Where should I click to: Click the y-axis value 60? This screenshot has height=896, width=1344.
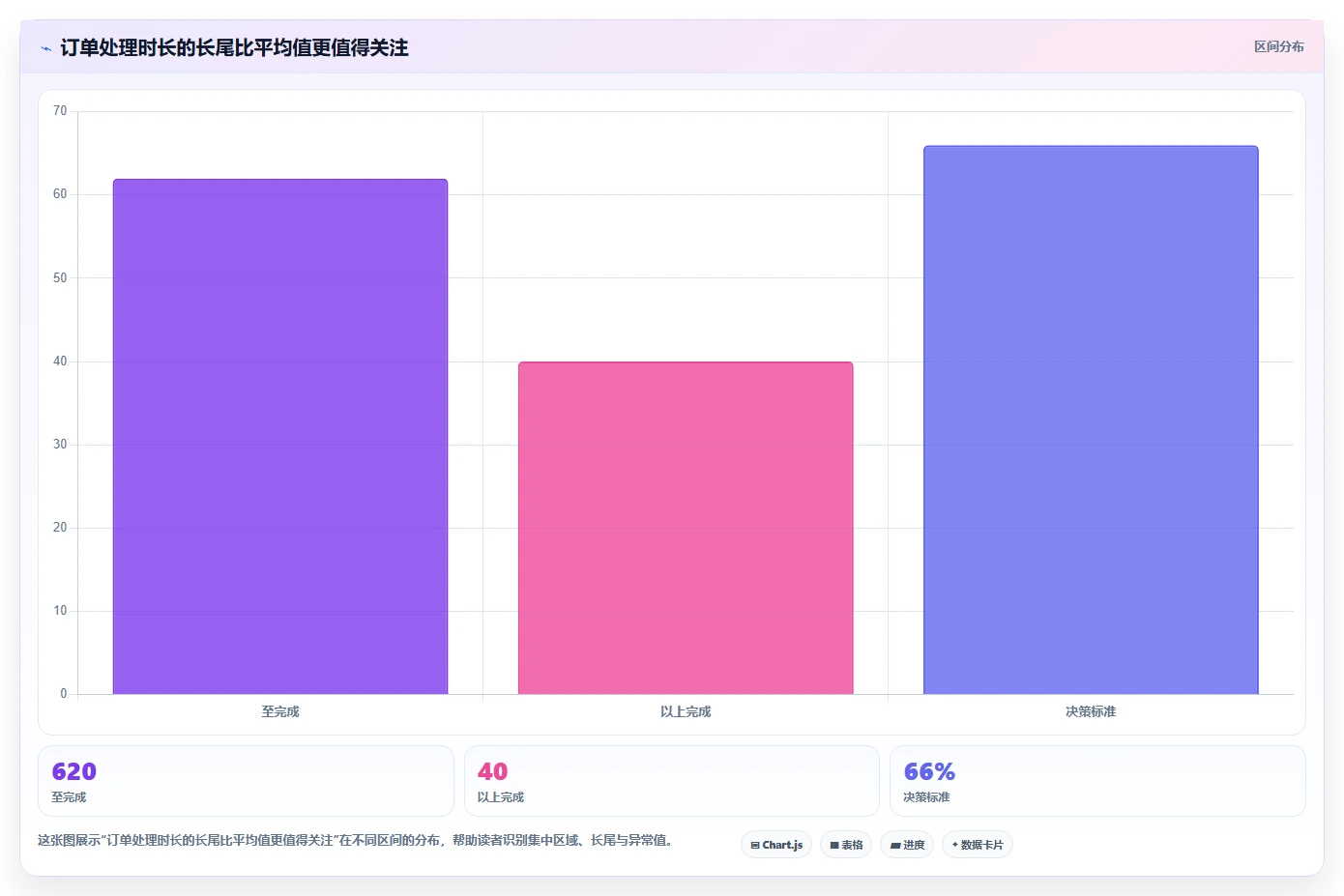click(x=60, y=194)
